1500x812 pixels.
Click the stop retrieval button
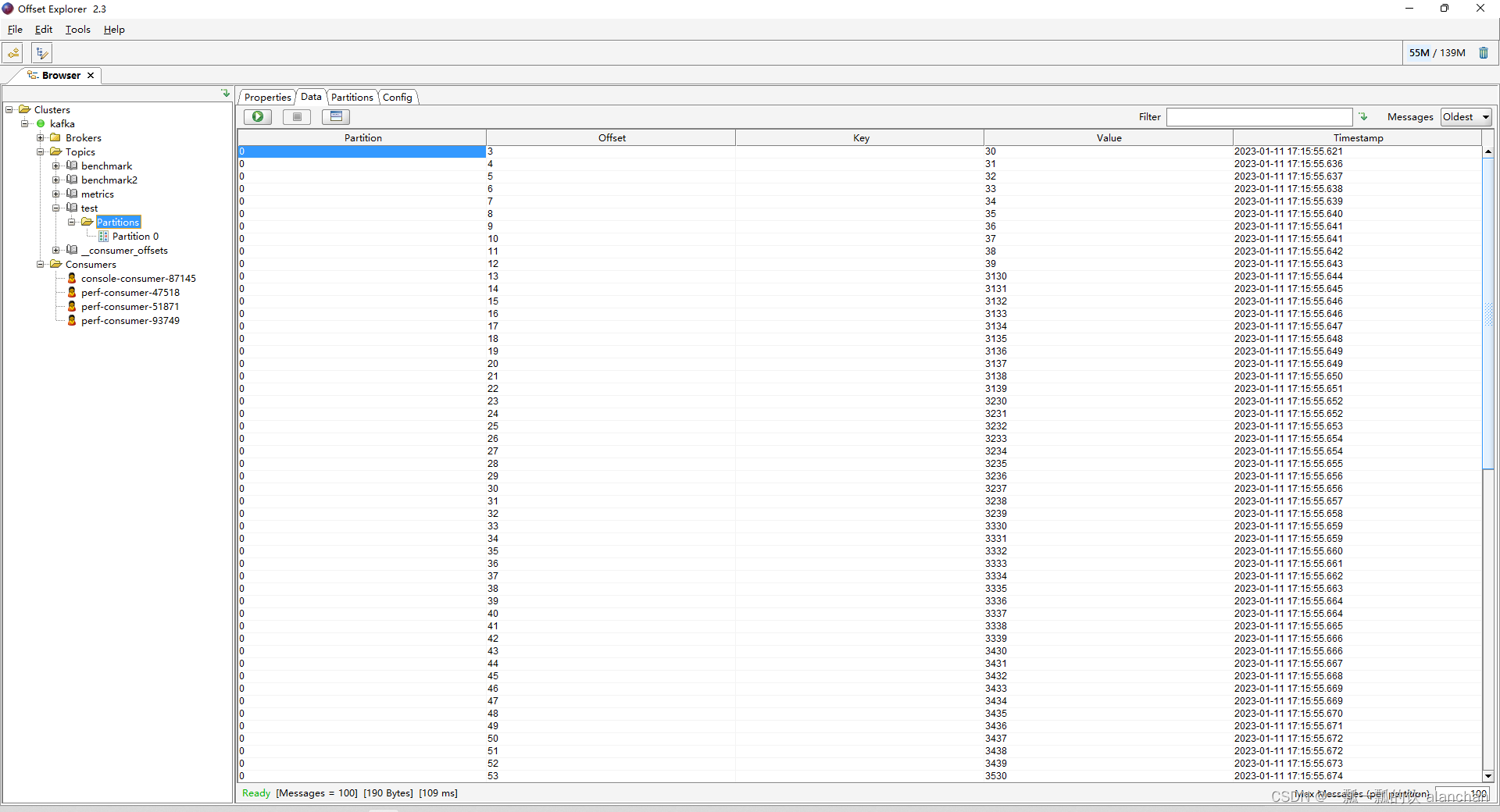[297, 117]
